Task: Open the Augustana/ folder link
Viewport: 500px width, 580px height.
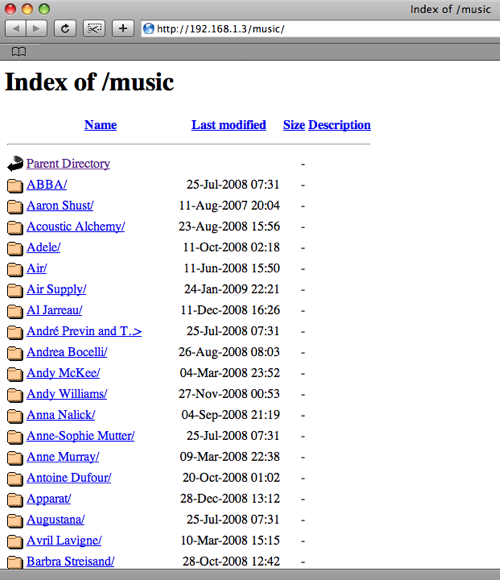Action: click(55, 520)
